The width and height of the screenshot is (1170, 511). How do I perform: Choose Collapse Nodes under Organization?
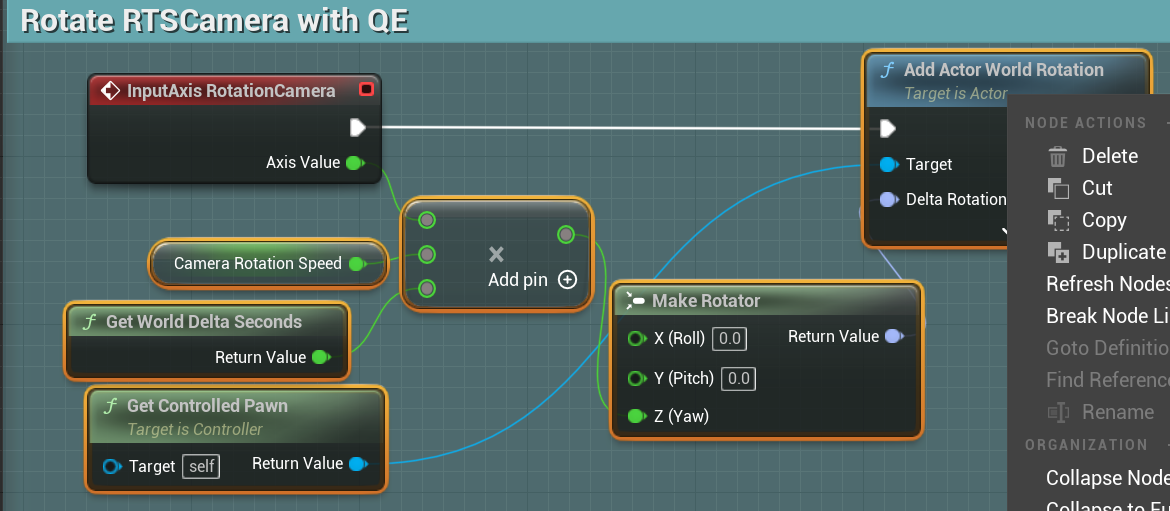[x=1108, y=477]
